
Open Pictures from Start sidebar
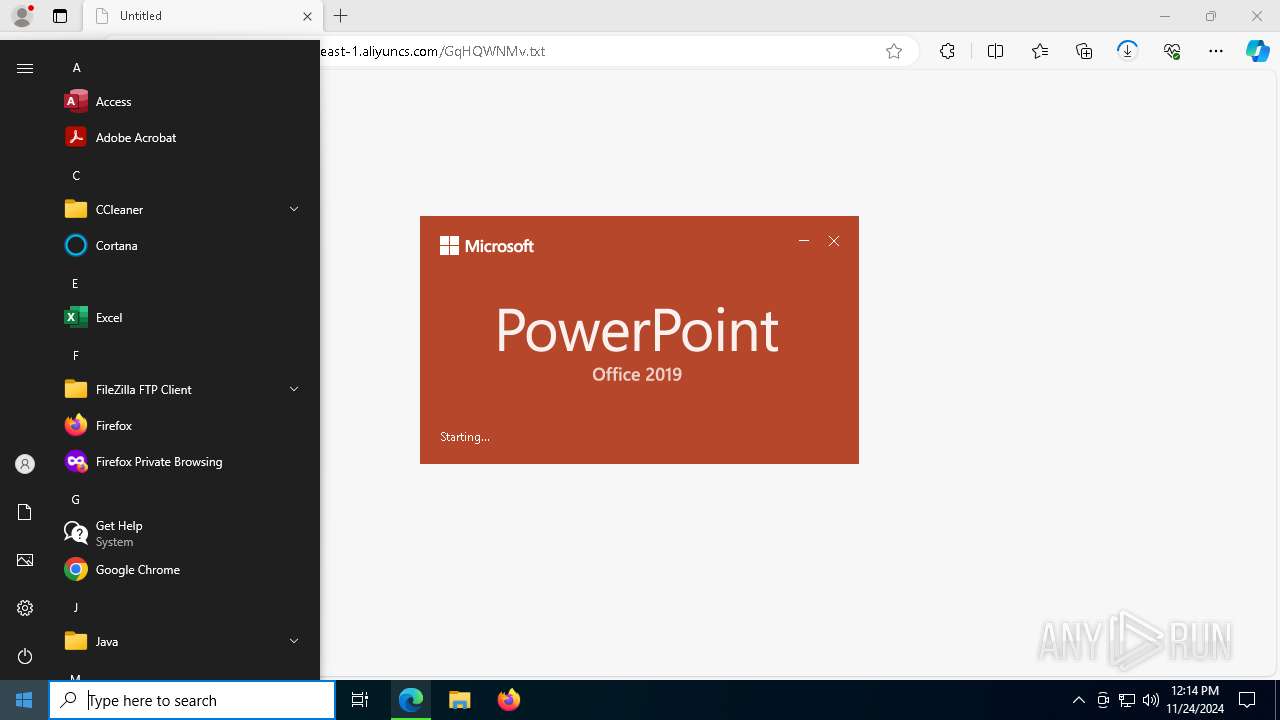click(x=25, y=560)
